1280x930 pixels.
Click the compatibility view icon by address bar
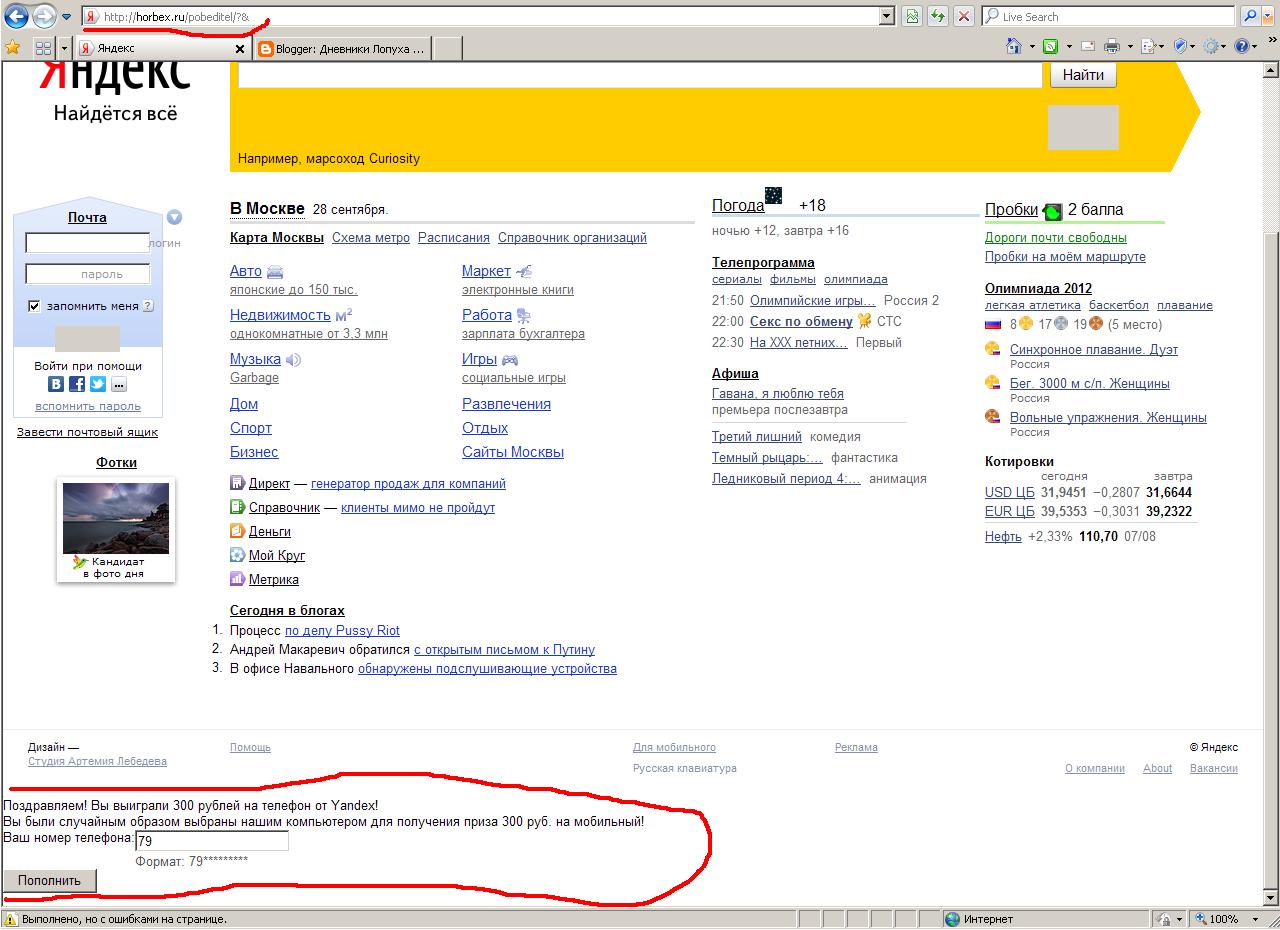coord(912,16)
